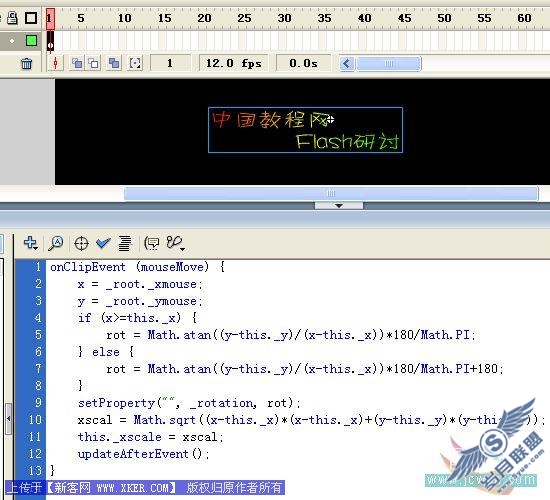Click the center frame button in timeline

(x=55, y=64)
